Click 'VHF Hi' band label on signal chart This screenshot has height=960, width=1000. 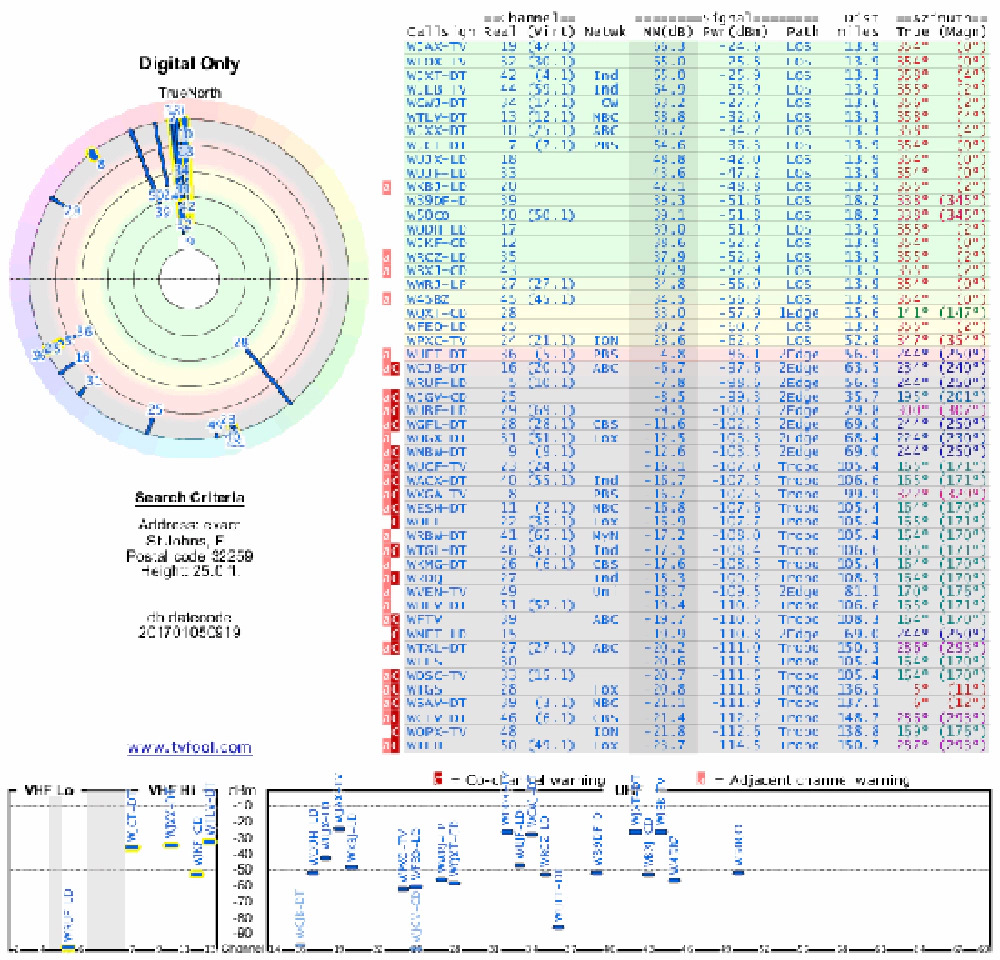(x=172, y=790)
